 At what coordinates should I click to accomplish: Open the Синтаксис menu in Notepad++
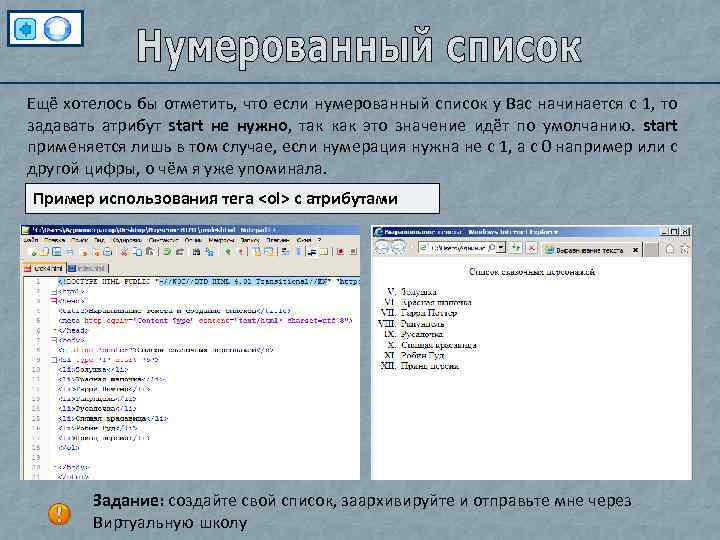(163, 240)
